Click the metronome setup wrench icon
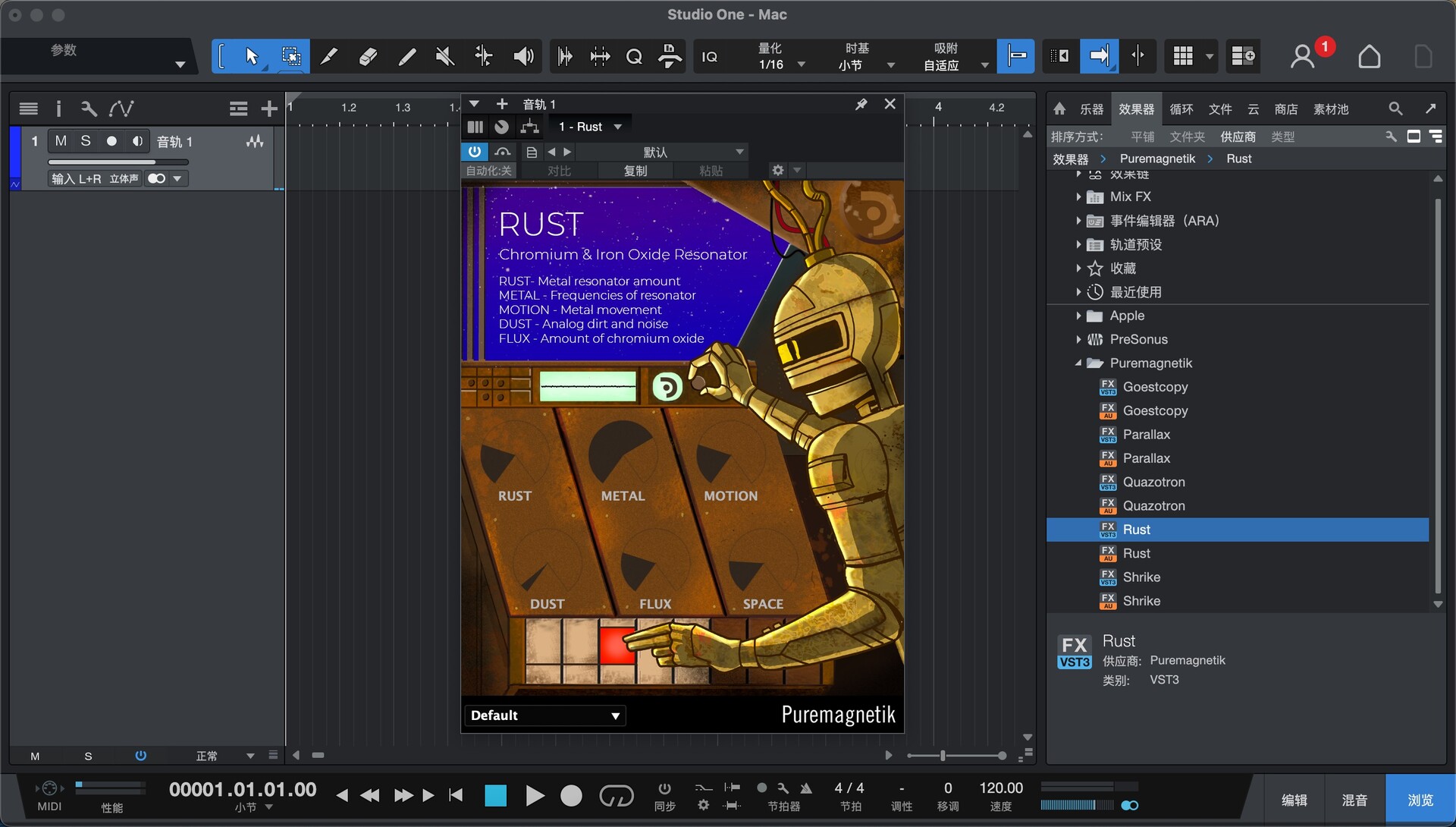This screenshot has width=1456, height=827. pos(783,789)
